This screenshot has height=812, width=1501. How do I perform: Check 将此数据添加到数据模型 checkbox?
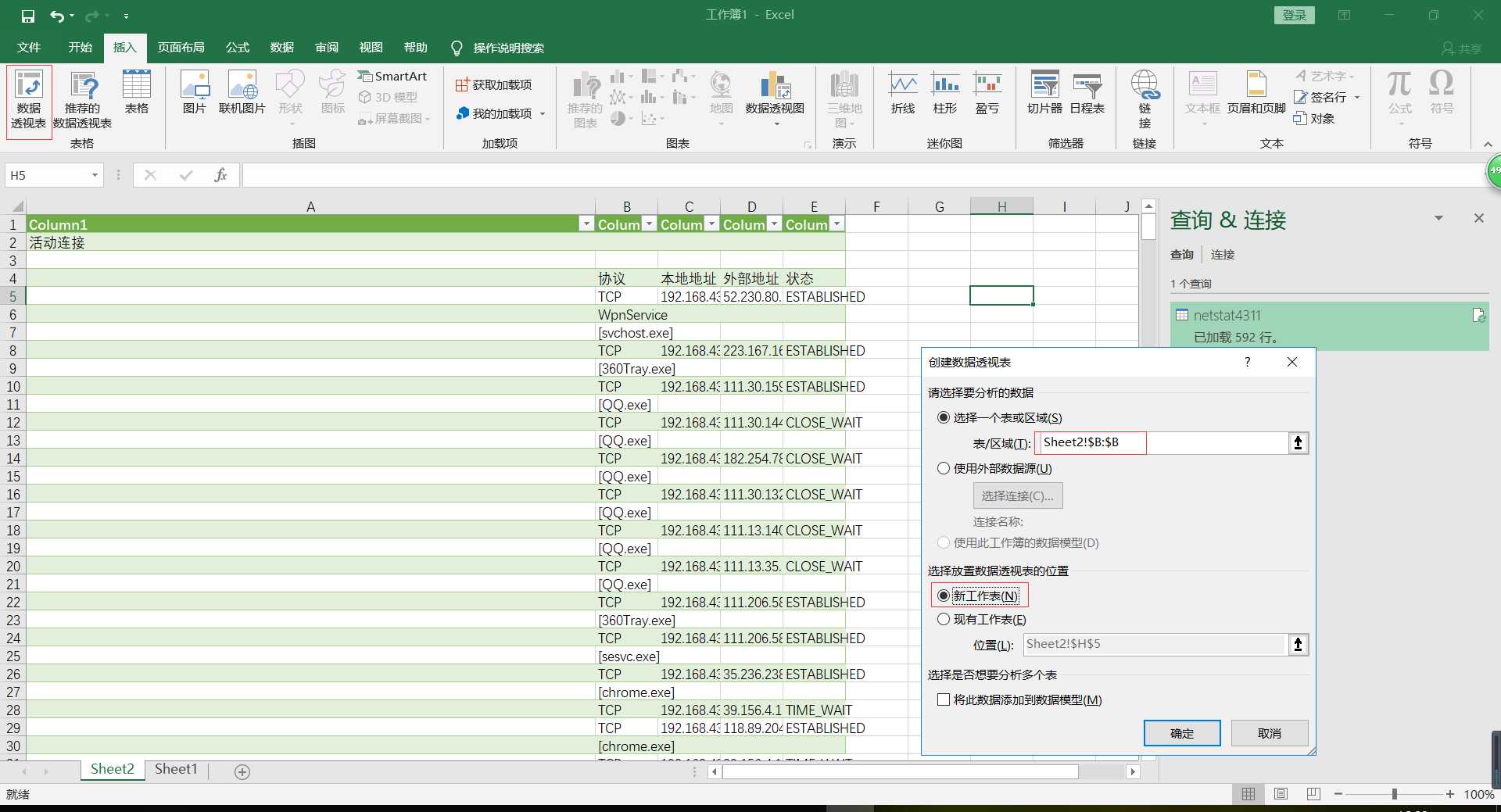click(944, 700)
